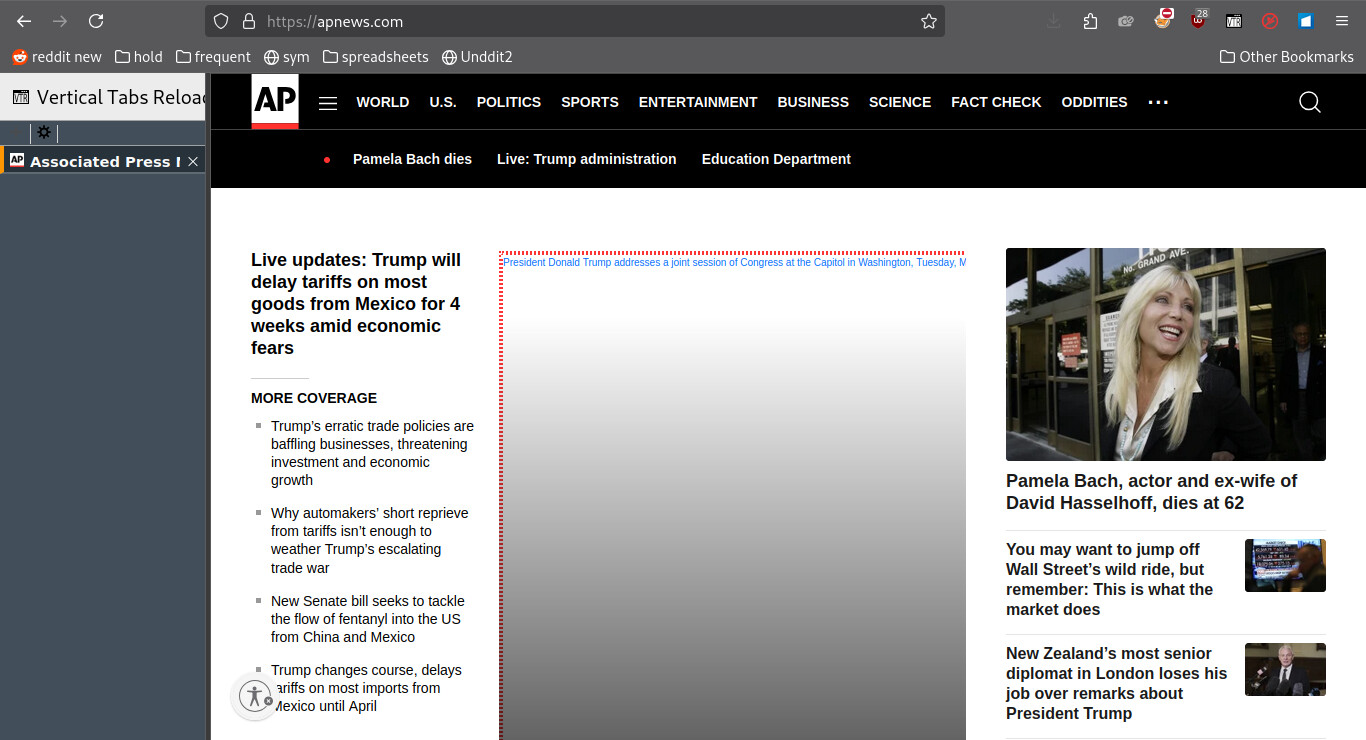Reload the apnews.com page

[96, 21]
